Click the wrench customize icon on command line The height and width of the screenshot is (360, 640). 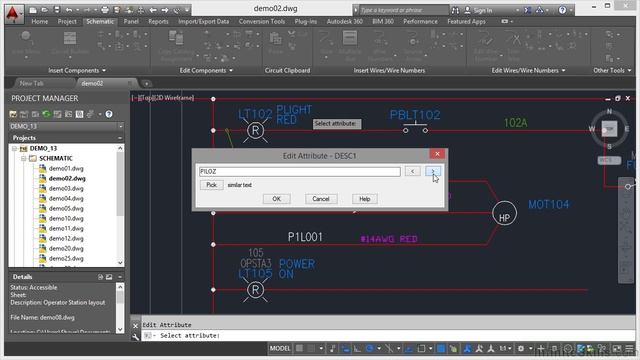point(136,336)
